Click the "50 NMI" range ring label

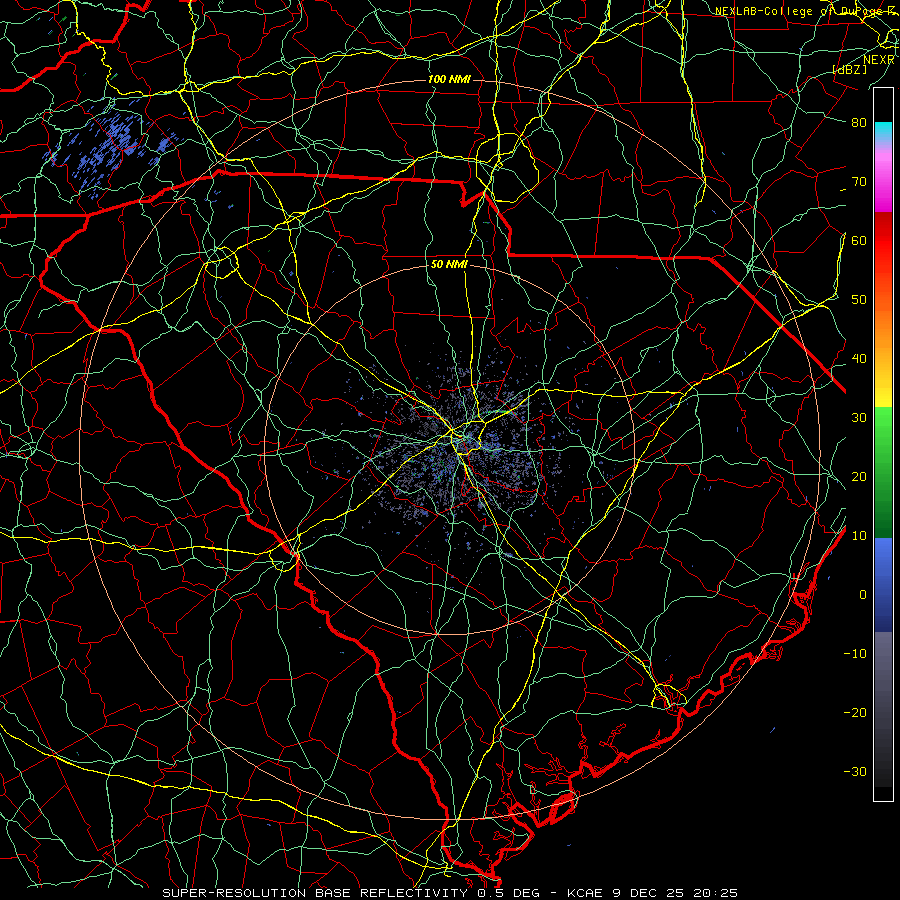coord(449,265)
